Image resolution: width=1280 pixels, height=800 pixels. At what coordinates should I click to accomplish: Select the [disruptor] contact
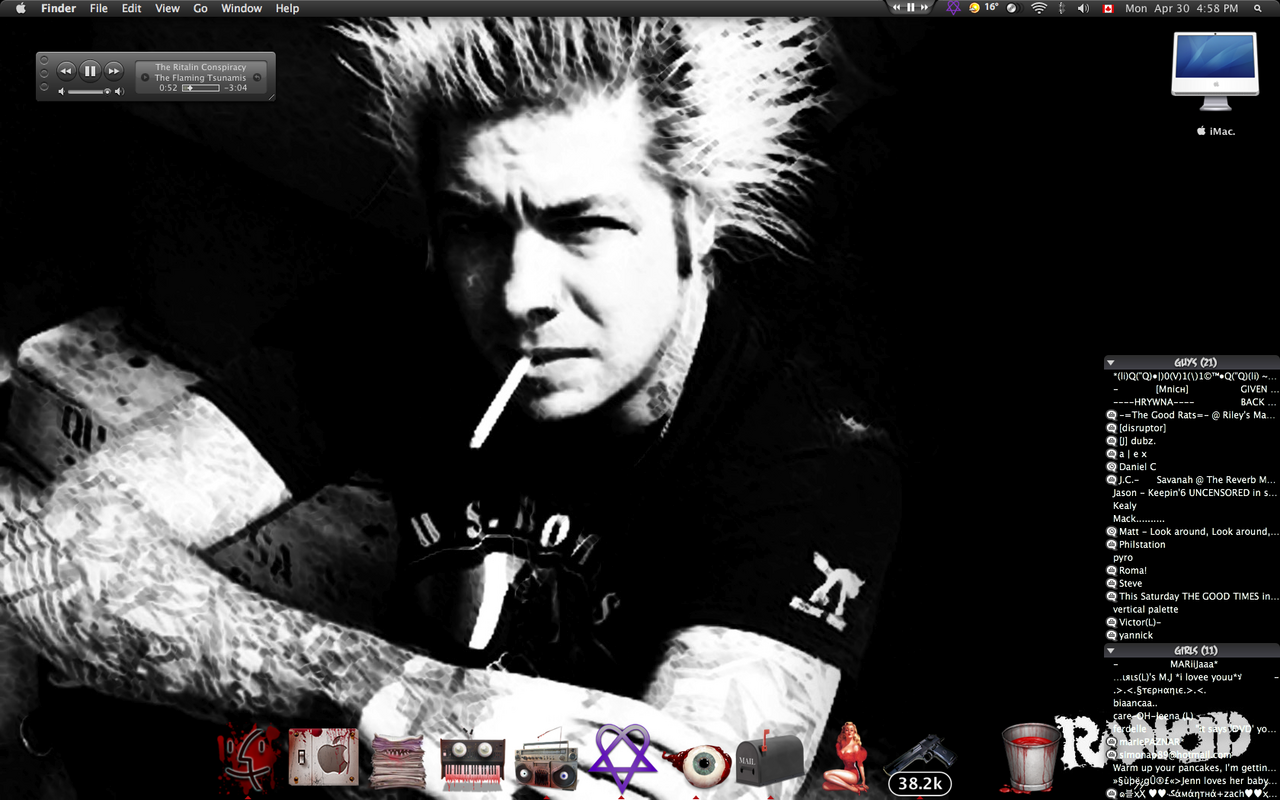(1192, 428)
